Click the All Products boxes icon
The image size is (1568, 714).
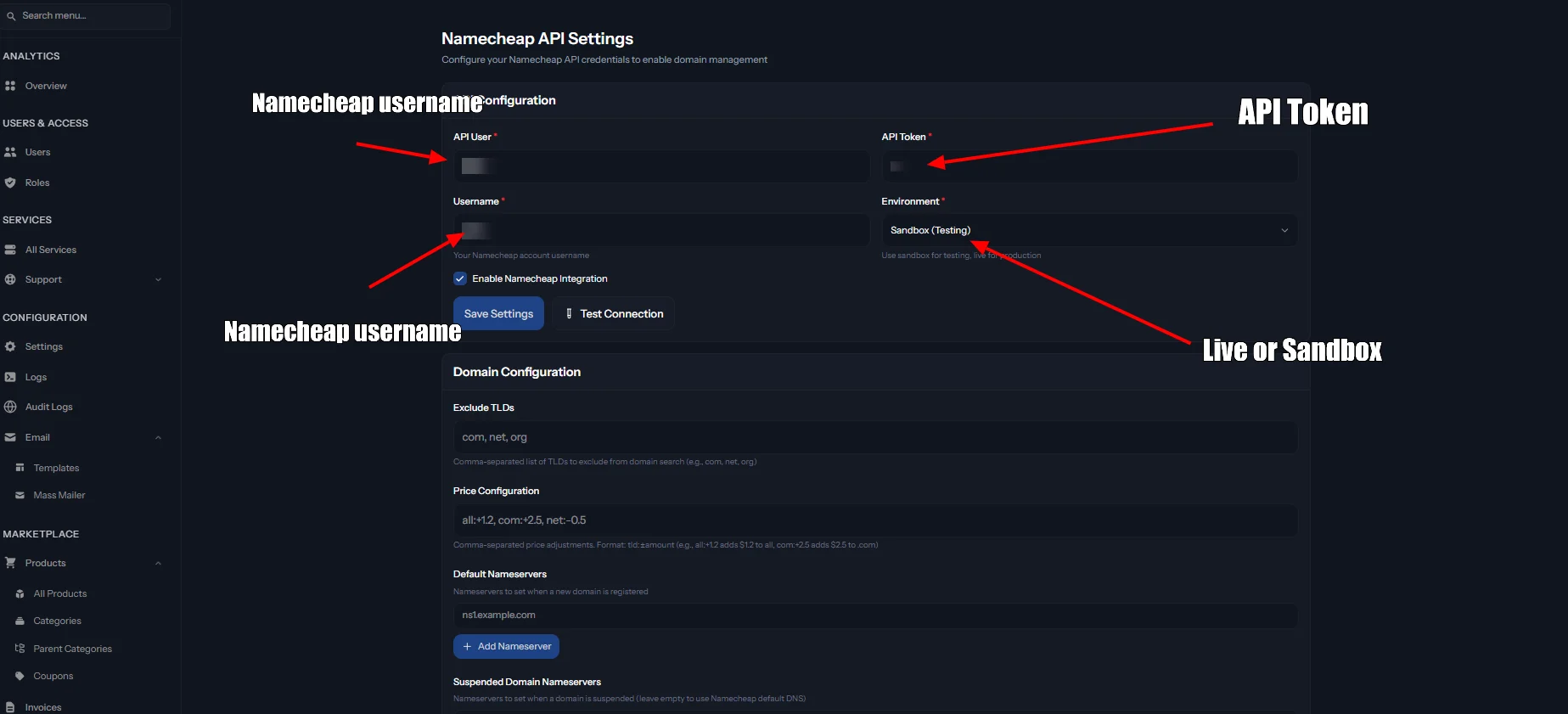click(20, 593)
